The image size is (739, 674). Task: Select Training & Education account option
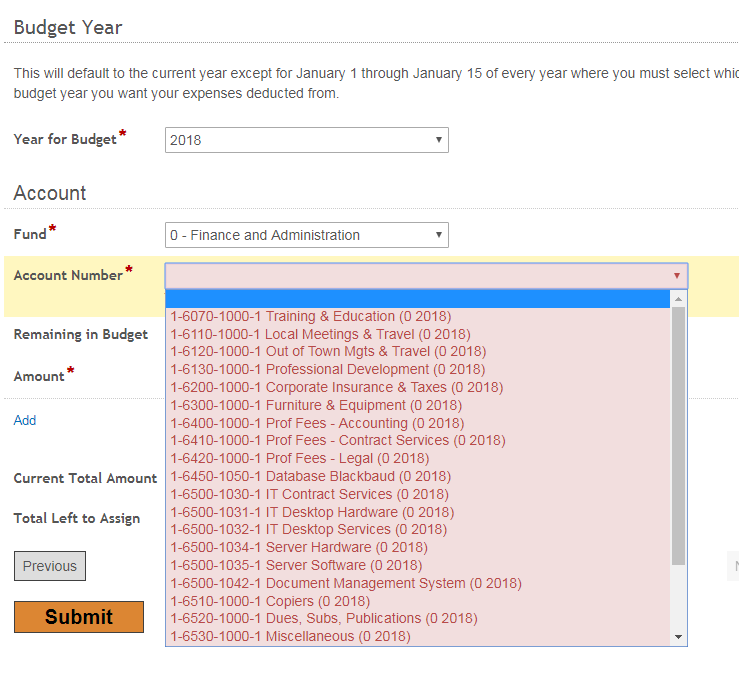(418, 316)
